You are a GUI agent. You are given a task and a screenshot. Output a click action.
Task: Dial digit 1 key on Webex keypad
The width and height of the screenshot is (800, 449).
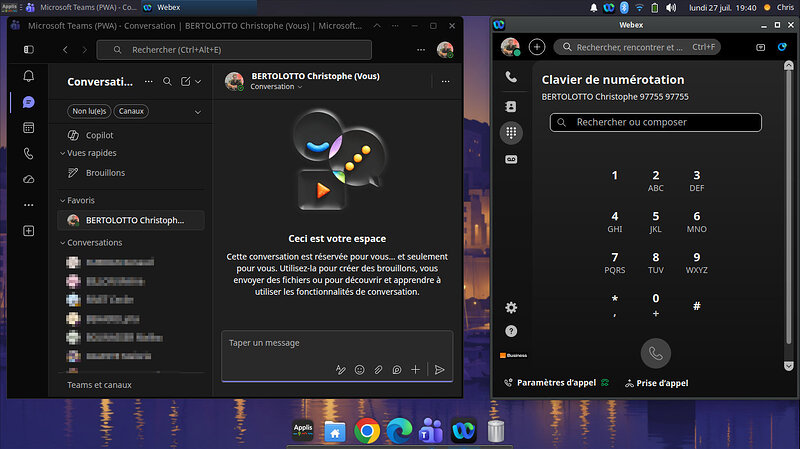[x=615, y=176]
